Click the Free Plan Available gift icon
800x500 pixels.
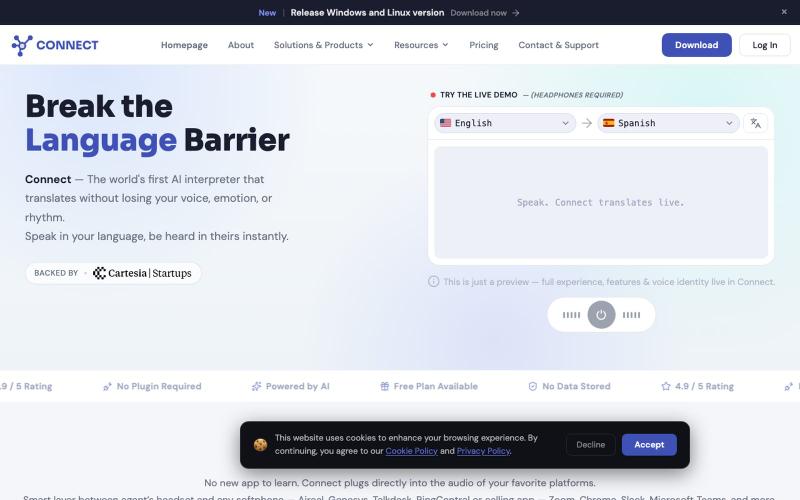point(385,386)
